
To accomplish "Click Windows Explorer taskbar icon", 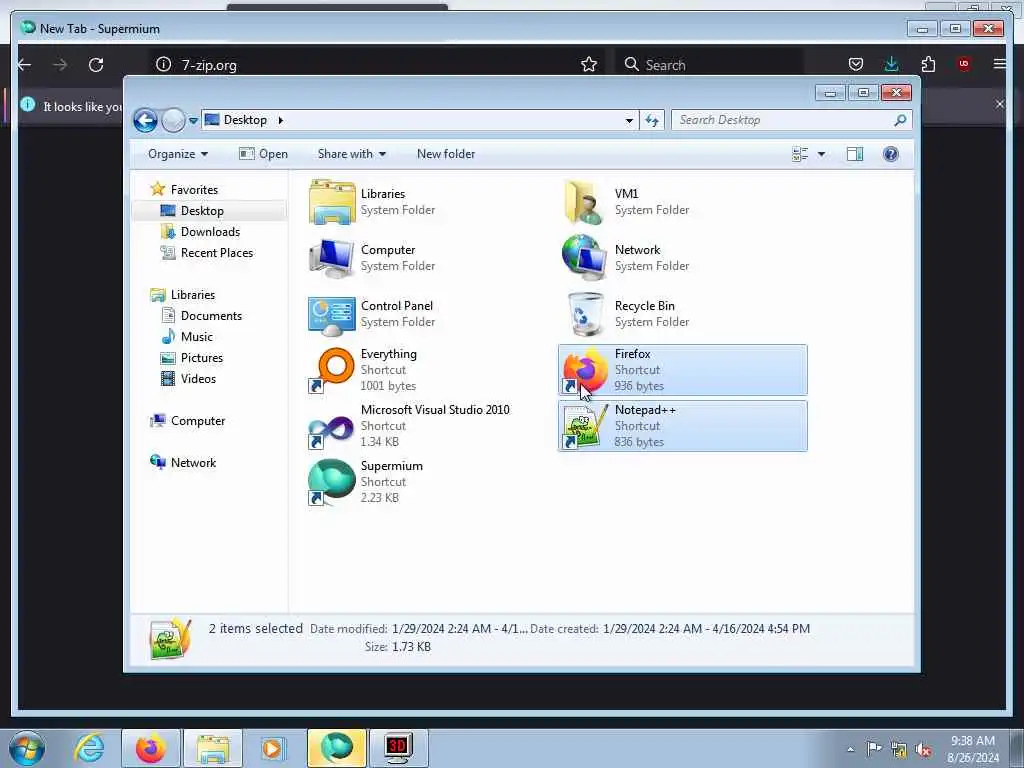I will click(x=213, y=748).
